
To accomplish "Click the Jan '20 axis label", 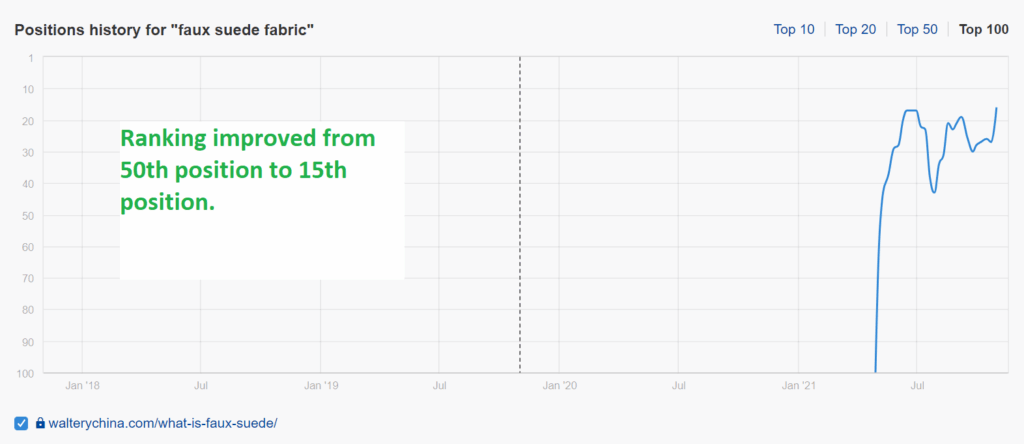I will pyautogui.click(x=560, y=387).
